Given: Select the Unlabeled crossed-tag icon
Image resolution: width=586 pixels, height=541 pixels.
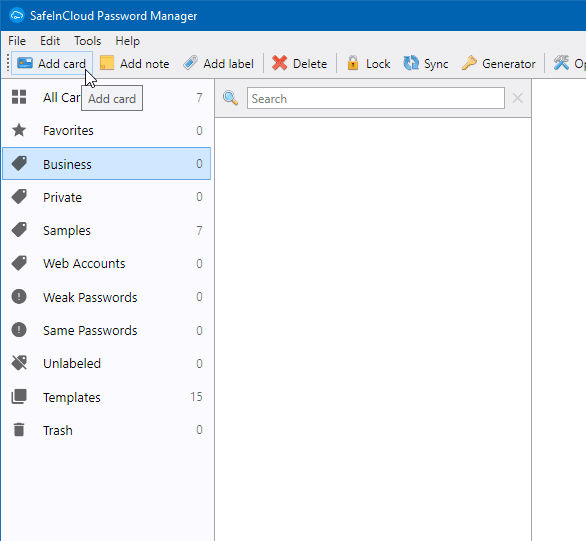Looking at the screenshot, I should click(19, 363).
